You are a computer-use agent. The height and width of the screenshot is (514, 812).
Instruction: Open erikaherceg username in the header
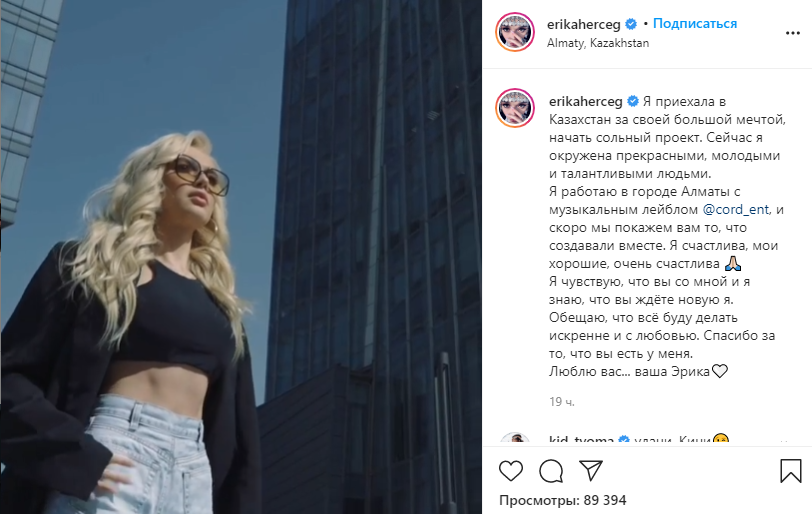point(584,24)
